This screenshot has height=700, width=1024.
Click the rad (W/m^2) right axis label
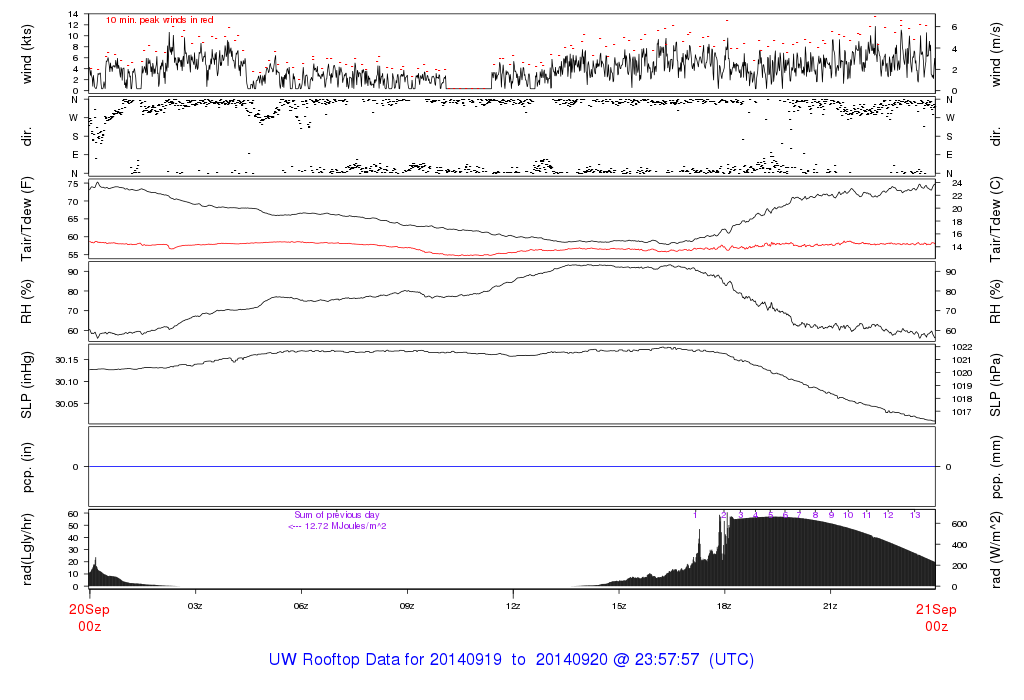coord(997,549)
